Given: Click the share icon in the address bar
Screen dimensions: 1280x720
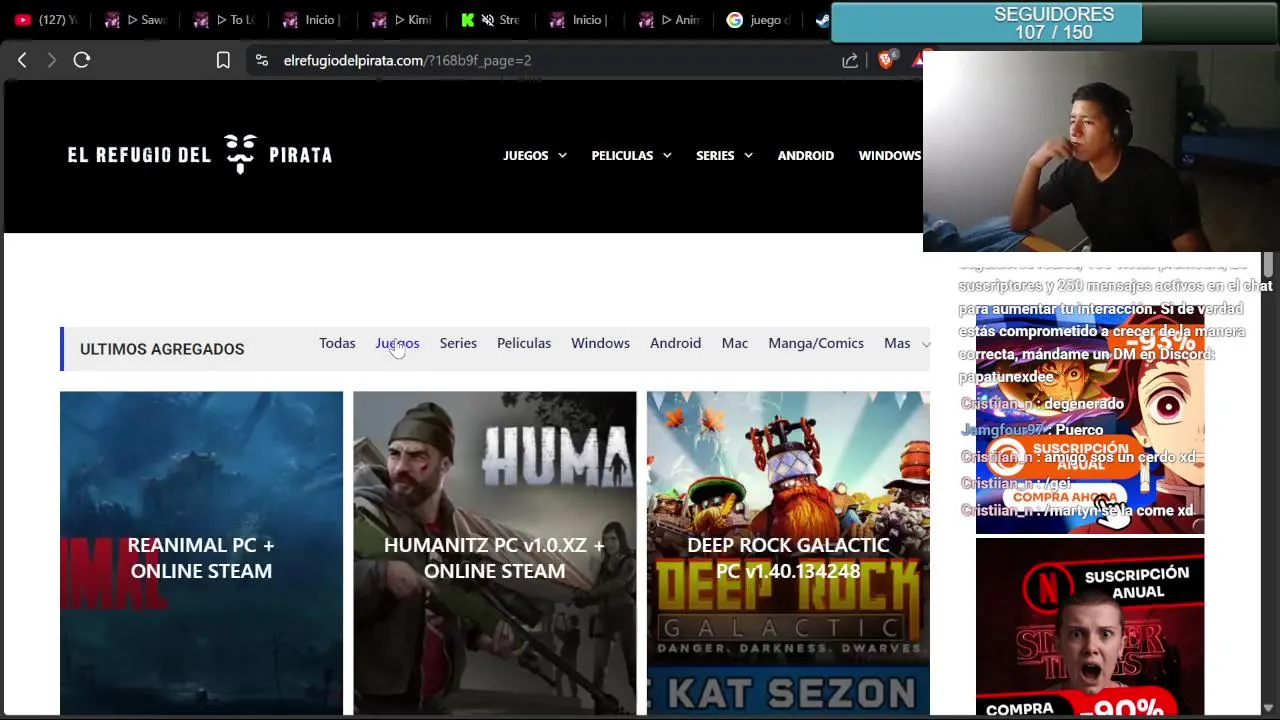Looking at the screenshot, I should pos(850,60).
